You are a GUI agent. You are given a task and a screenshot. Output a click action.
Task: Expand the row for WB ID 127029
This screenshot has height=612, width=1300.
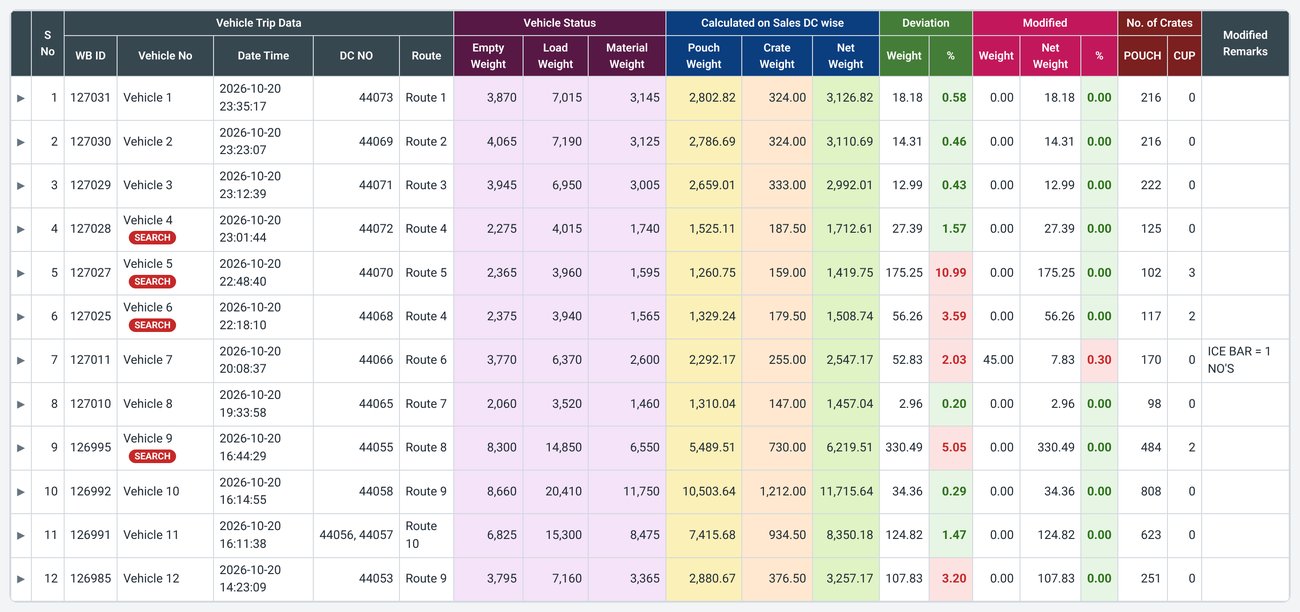21,185
